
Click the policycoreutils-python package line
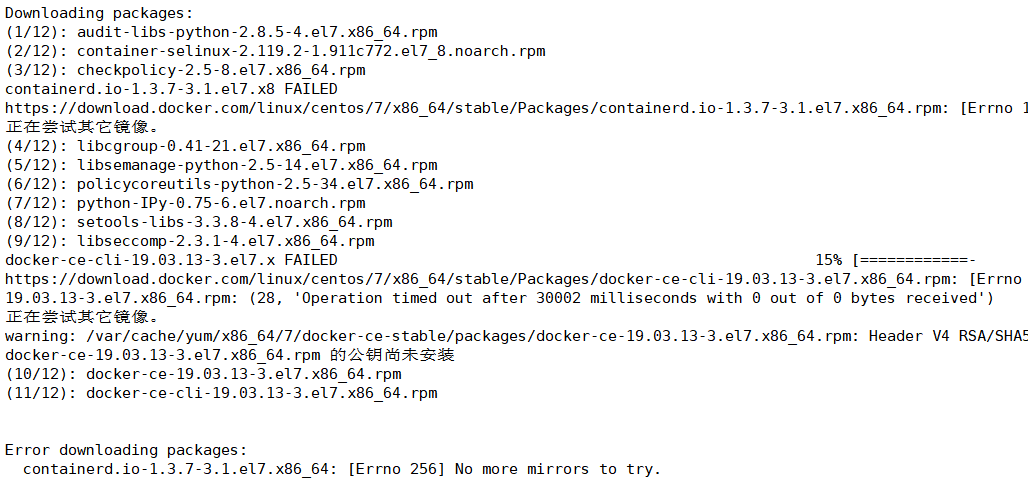point(239,184)
